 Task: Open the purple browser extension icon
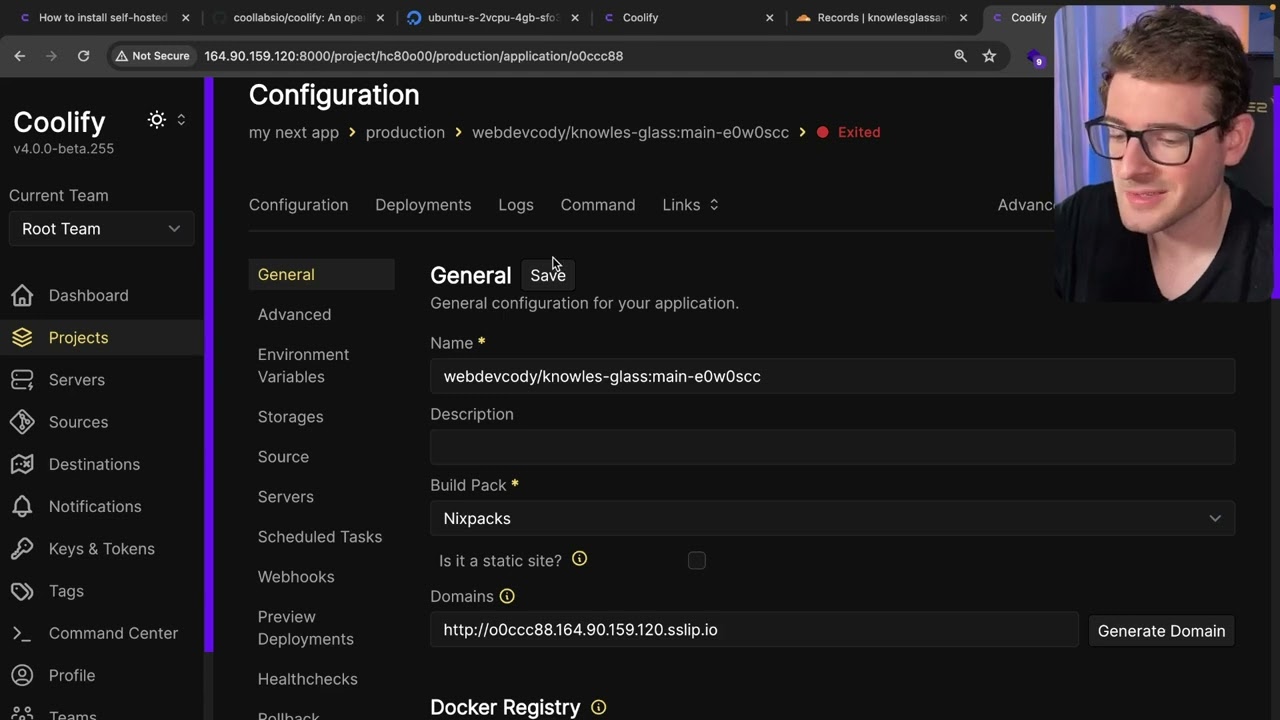click(1035, 58)
